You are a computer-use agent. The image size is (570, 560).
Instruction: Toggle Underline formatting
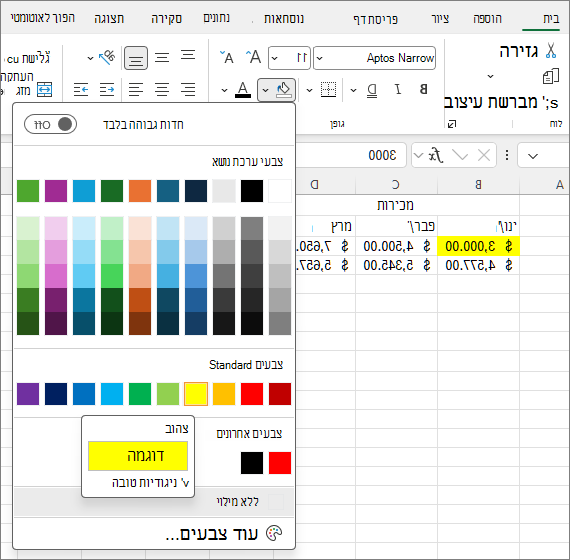click(372, 90)
